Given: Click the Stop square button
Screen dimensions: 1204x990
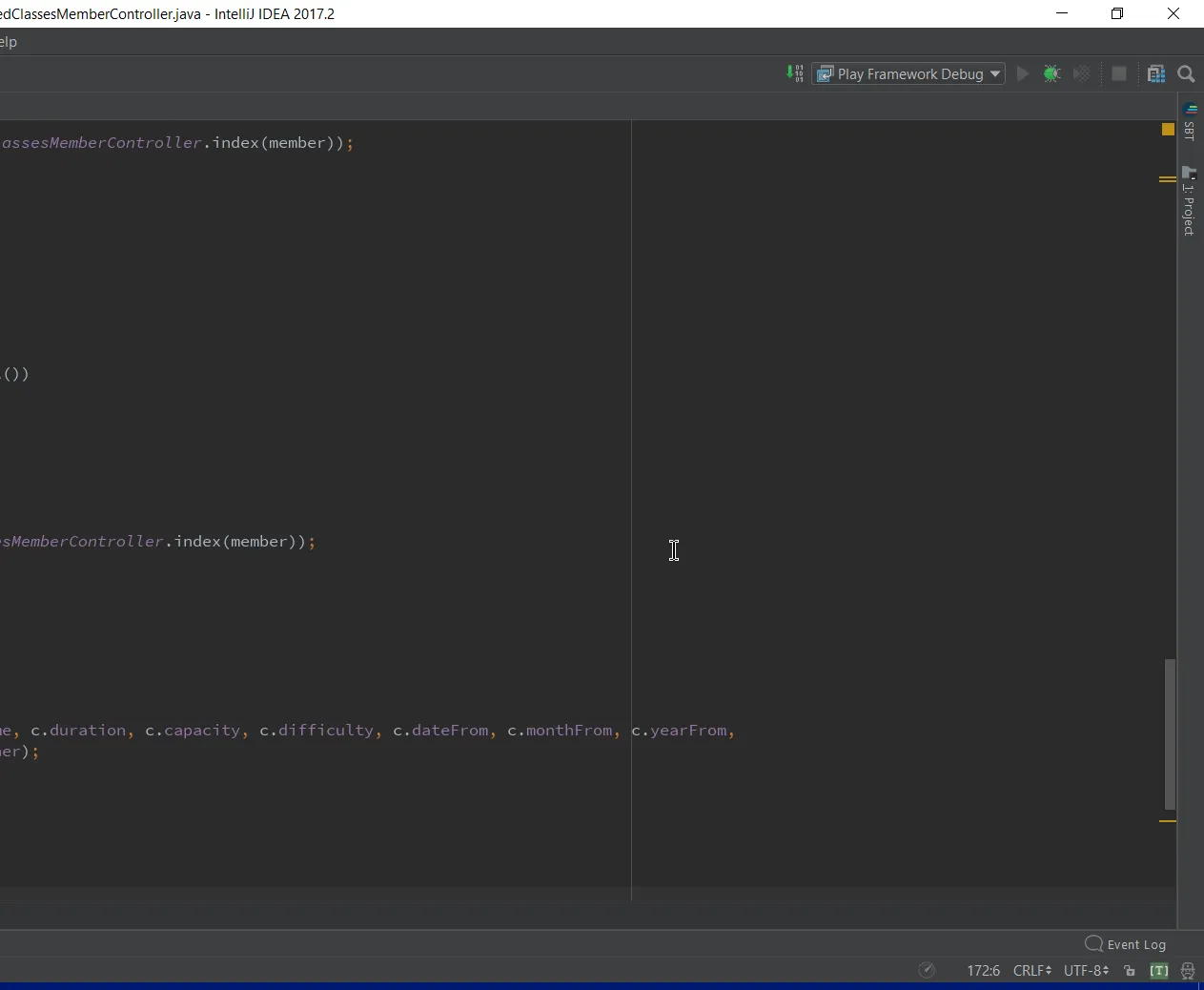Looking at the screenshot, I should click(x=1119, y=73).
